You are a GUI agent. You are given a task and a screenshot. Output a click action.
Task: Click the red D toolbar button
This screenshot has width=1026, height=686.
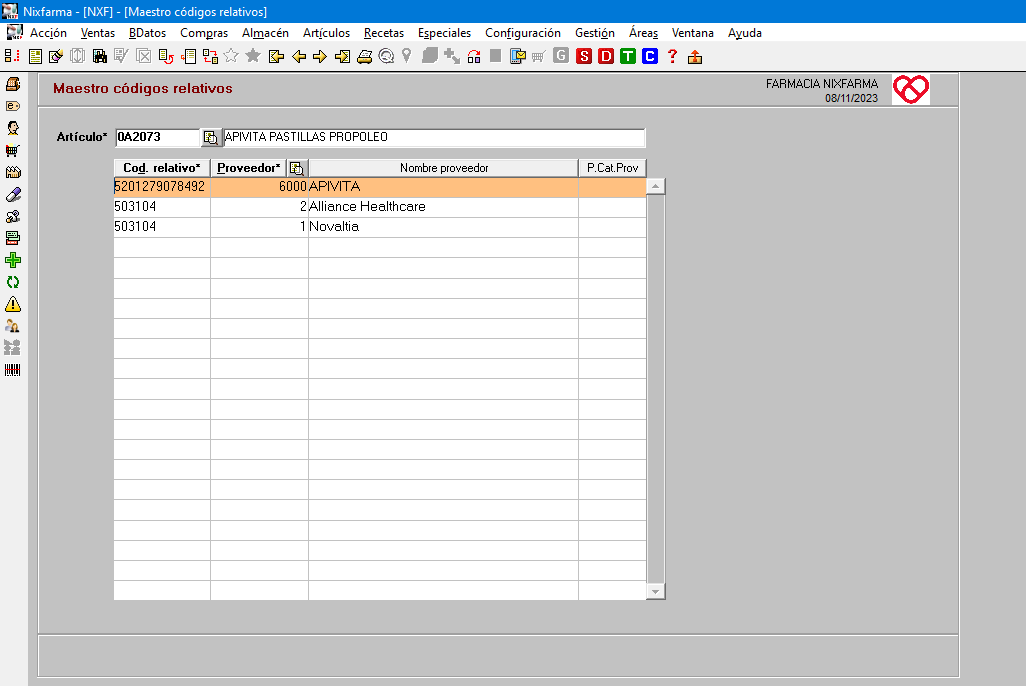(606, 56)
